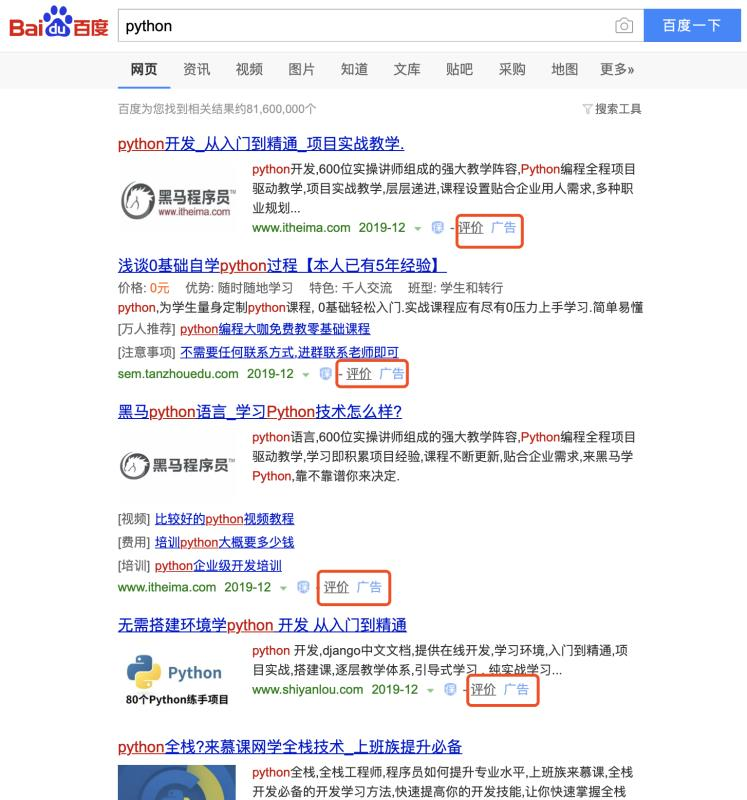Open the 图片 tab

(302, 69)
